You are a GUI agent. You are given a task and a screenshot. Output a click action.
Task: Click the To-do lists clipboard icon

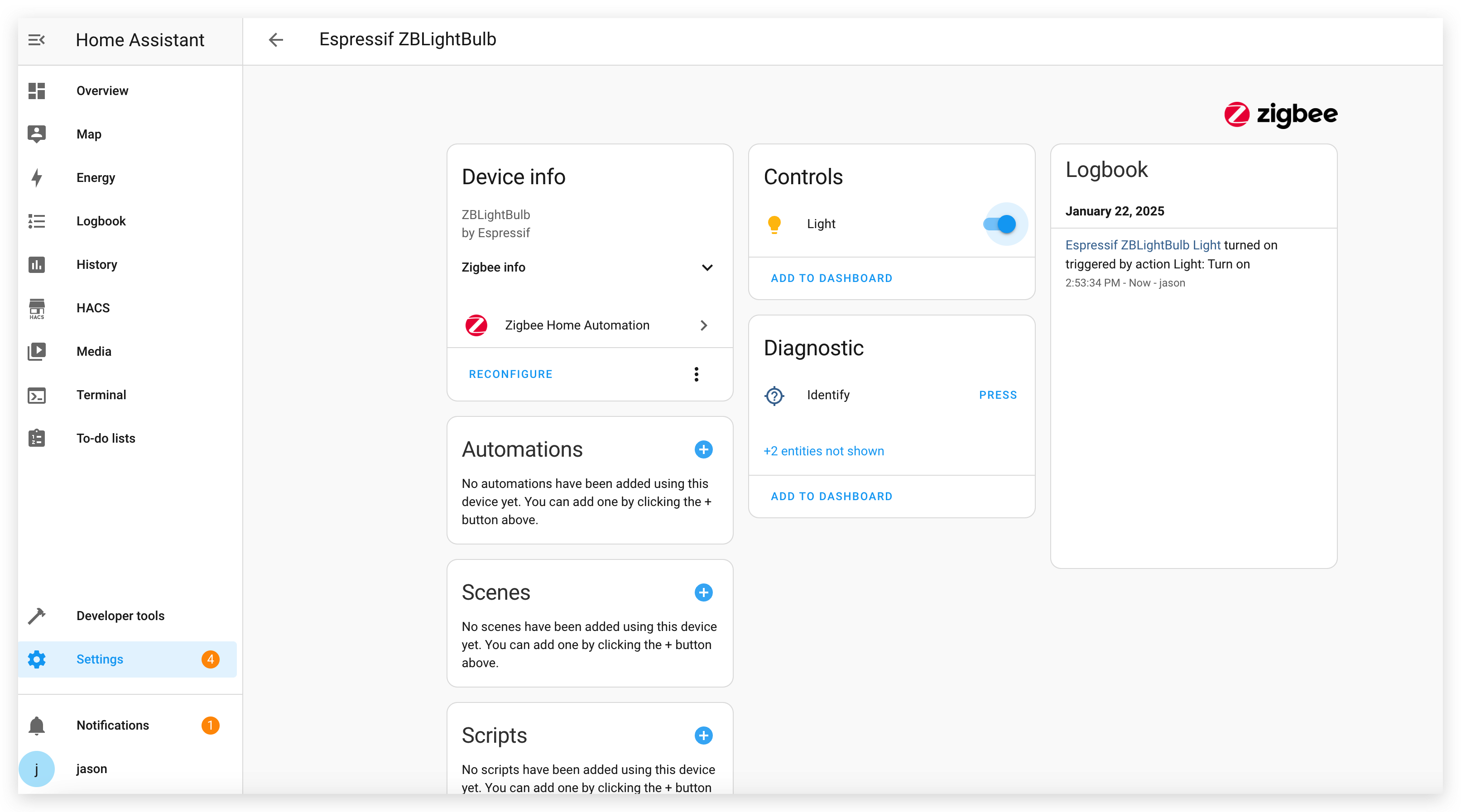(37, 438)
